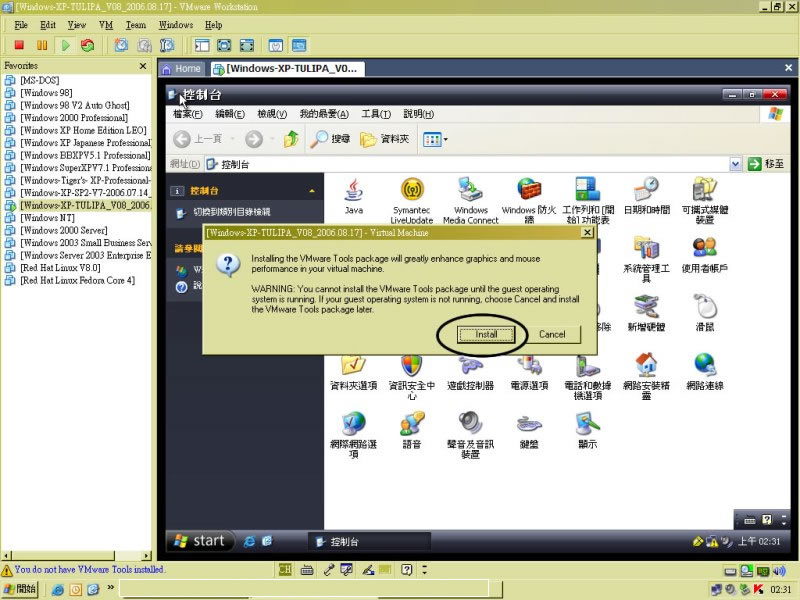800x600 pixels.
Task: Open the File menu in VMware
Action: (21, 24)
